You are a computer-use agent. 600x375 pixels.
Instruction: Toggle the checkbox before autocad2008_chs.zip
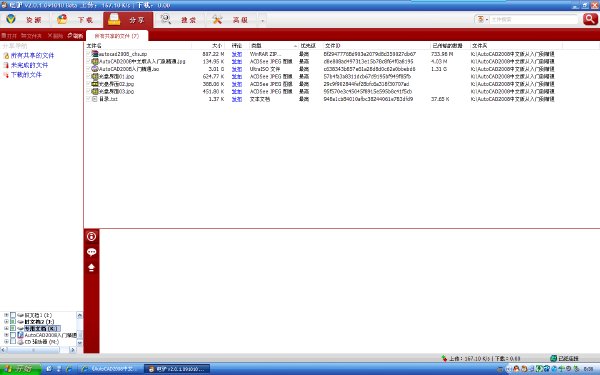click(89, 54)
